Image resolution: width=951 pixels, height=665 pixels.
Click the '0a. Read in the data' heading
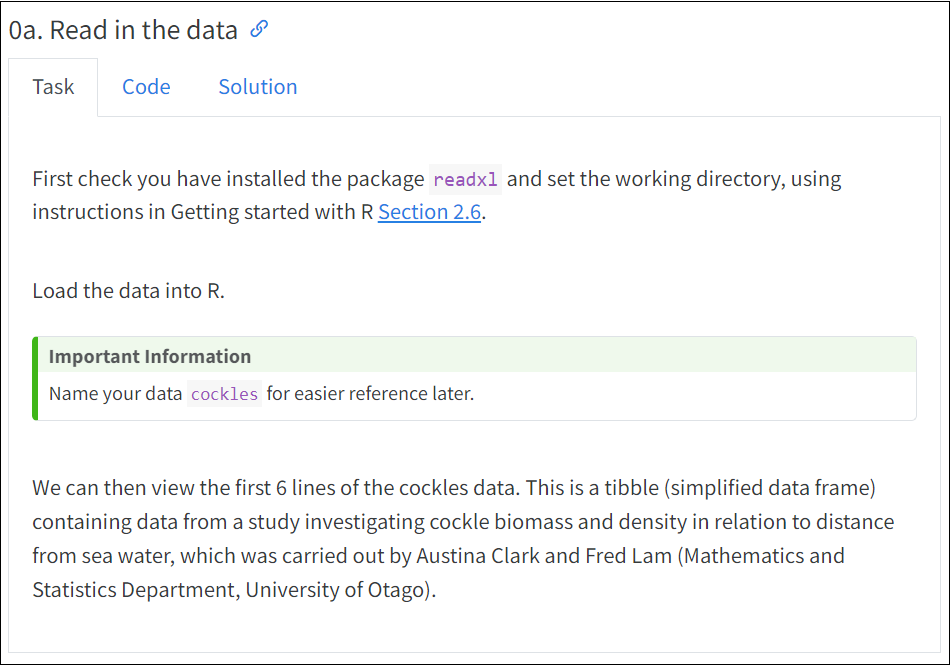coord(123,30)
